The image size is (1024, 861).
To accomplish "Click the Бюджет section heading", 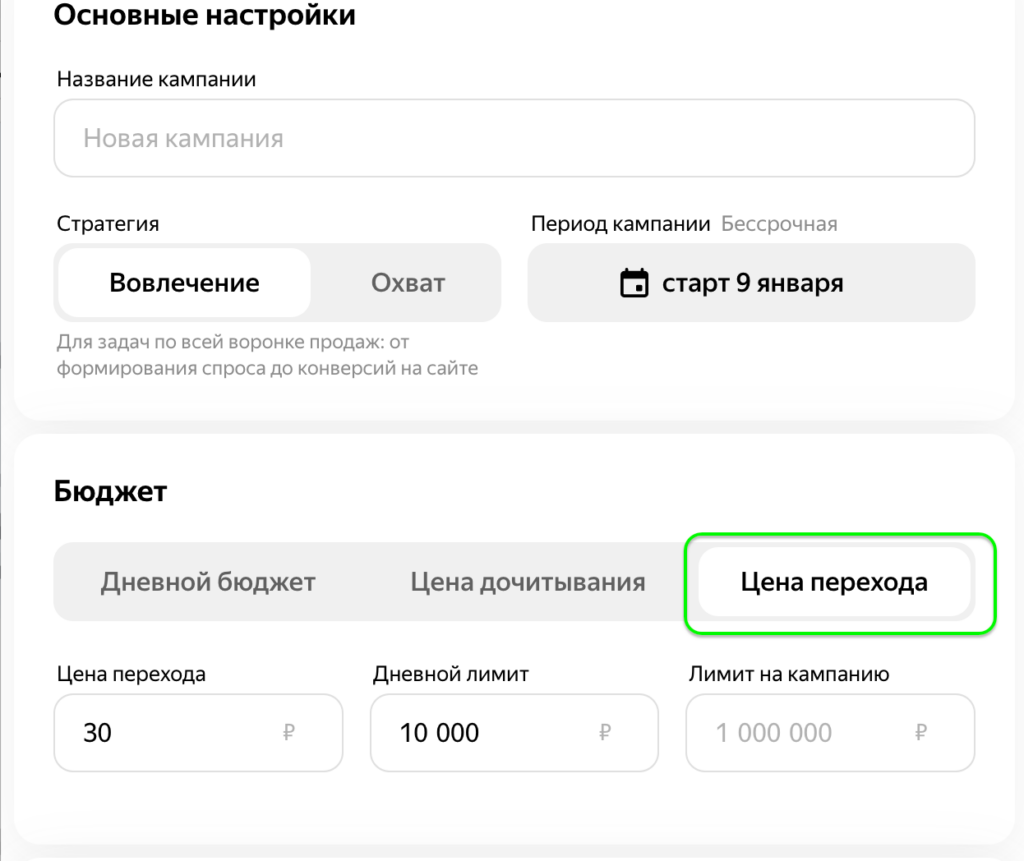I will click(110, 491).
